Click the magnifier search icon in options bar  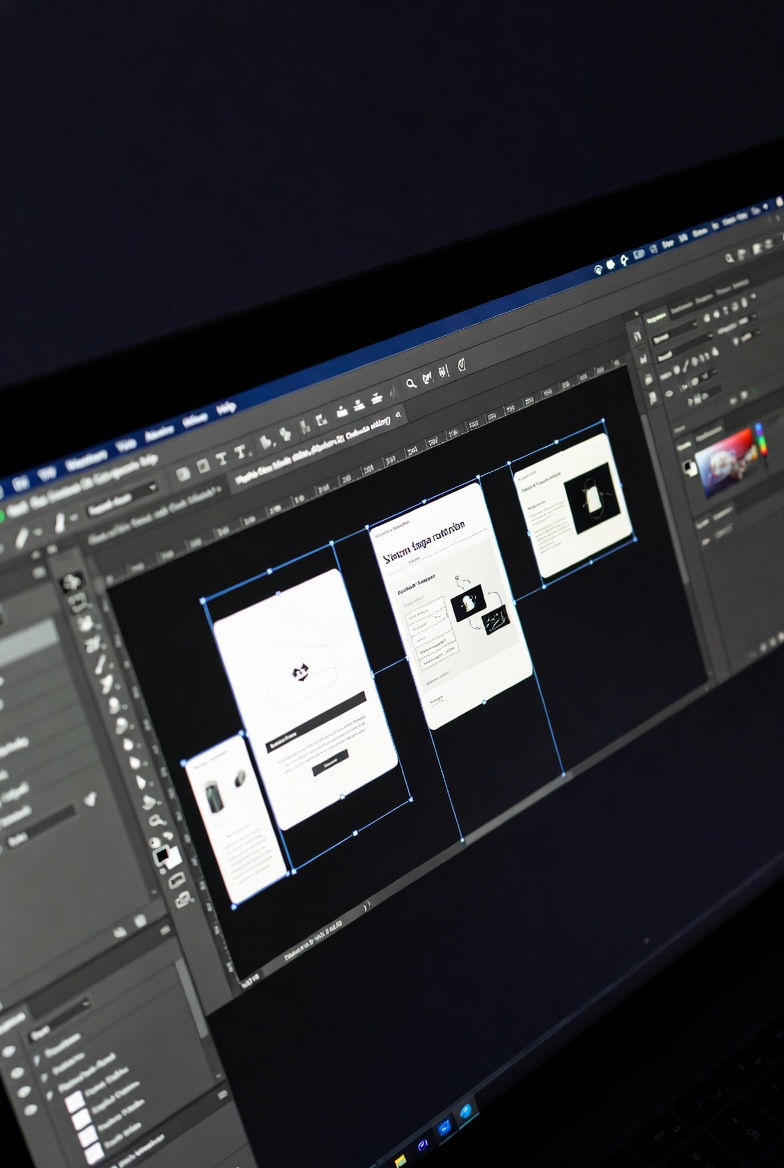(x=411, y=383)
